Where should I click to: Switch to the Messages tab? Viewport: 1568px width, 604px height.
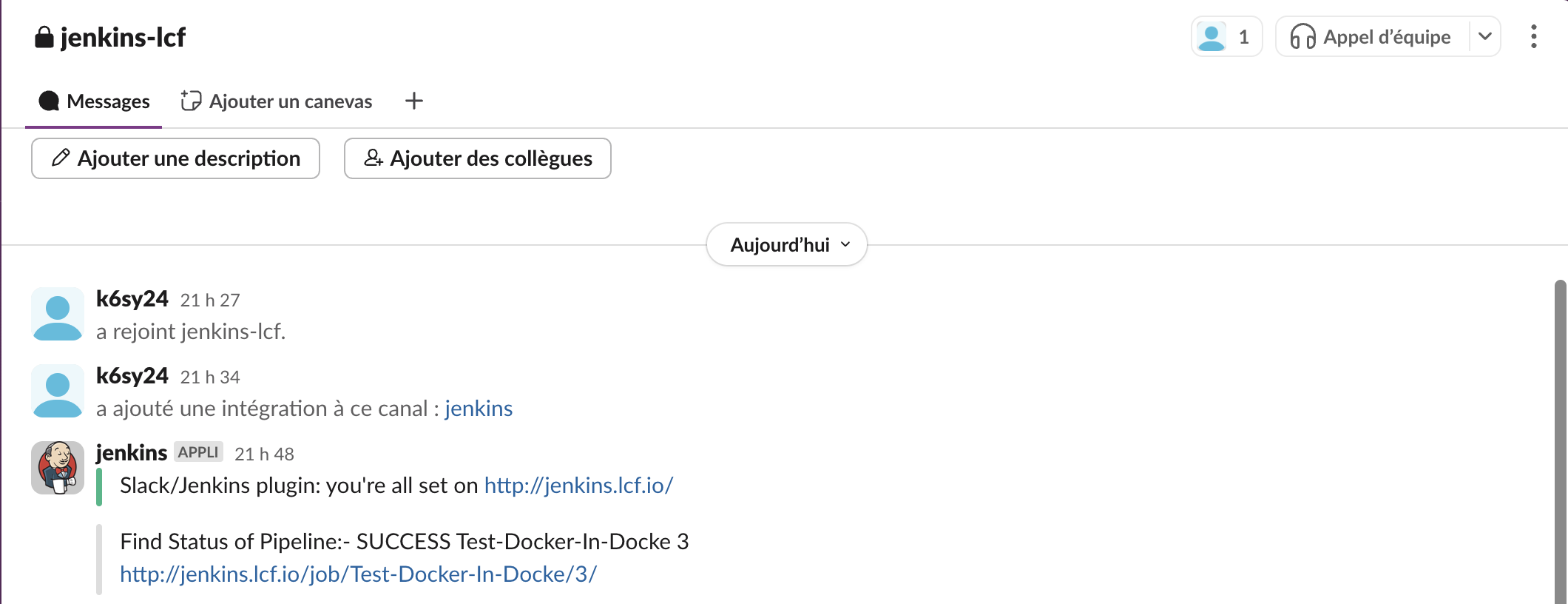[94, 101]
